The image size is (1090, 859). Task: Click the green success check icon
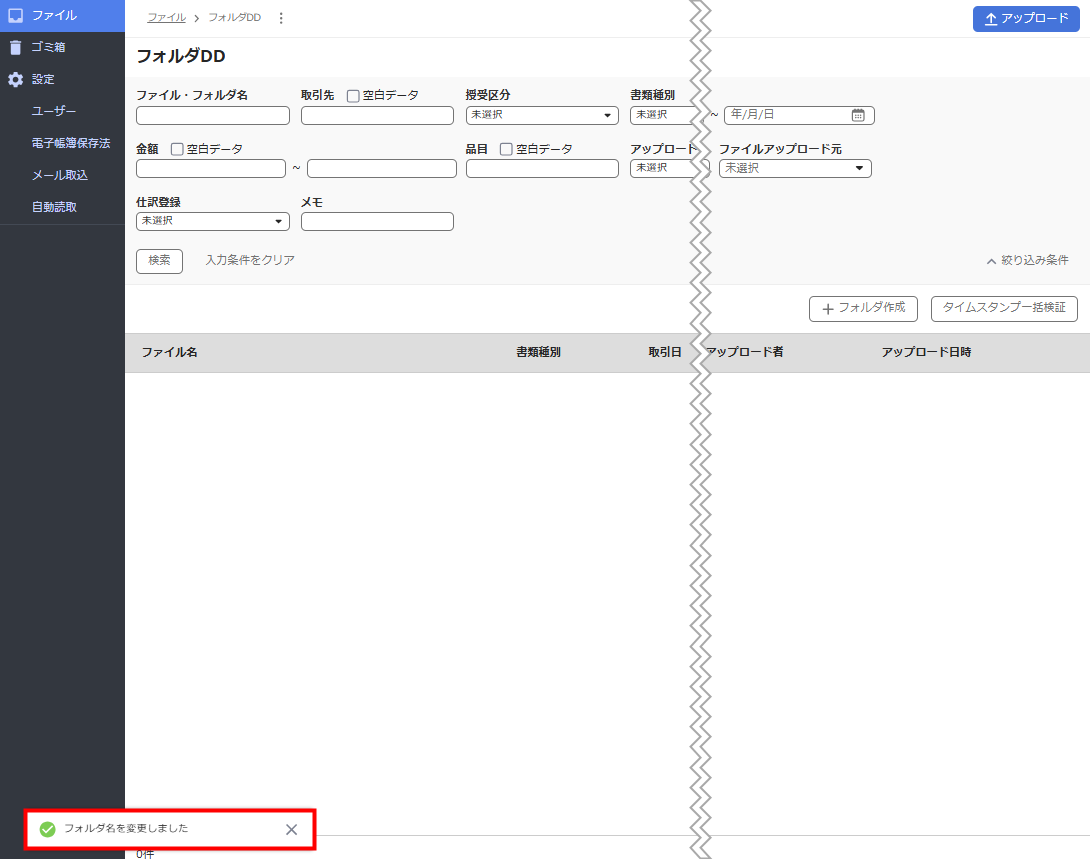click(x=47, y=829)
